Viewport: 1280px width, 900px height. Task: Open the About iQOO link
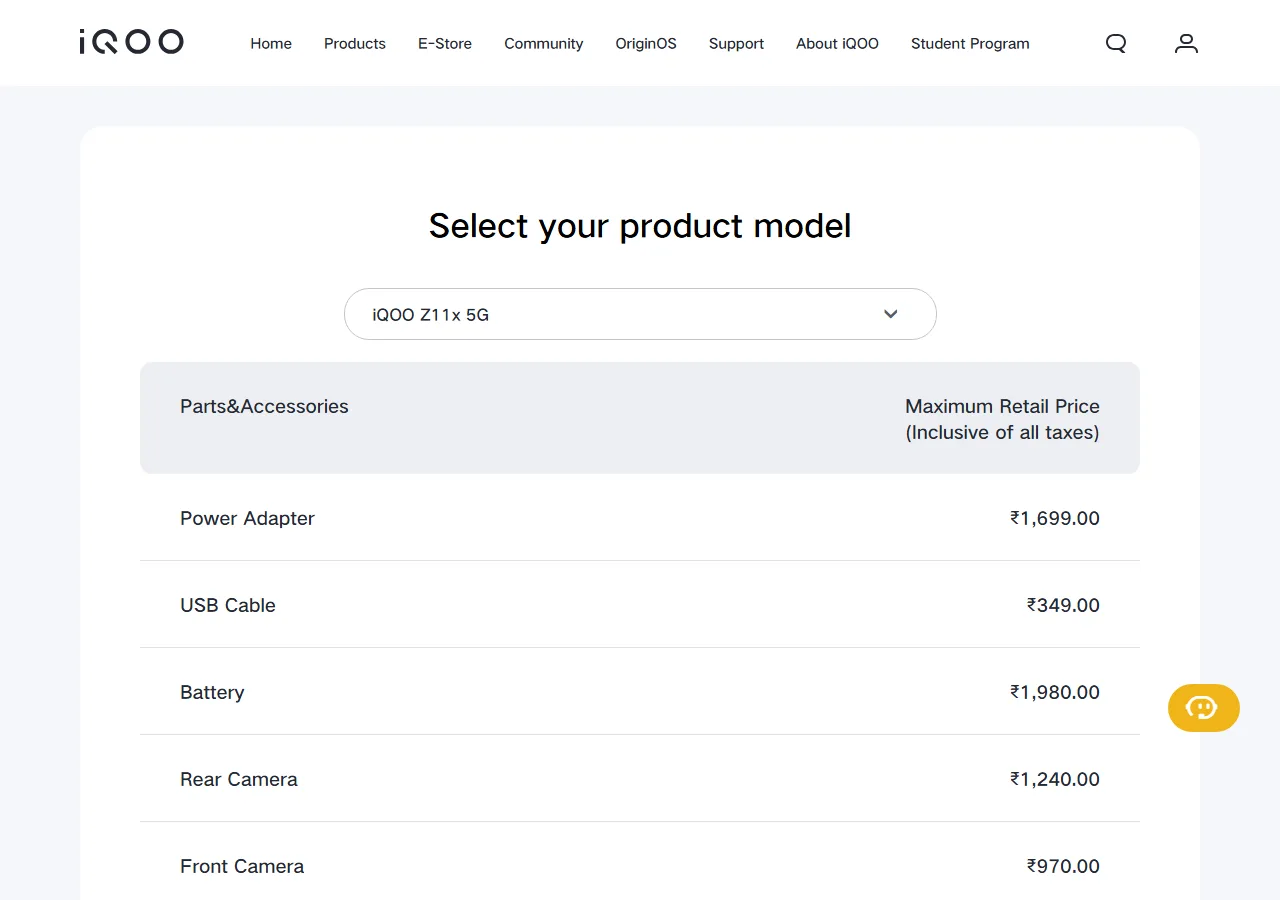[837, 43]
